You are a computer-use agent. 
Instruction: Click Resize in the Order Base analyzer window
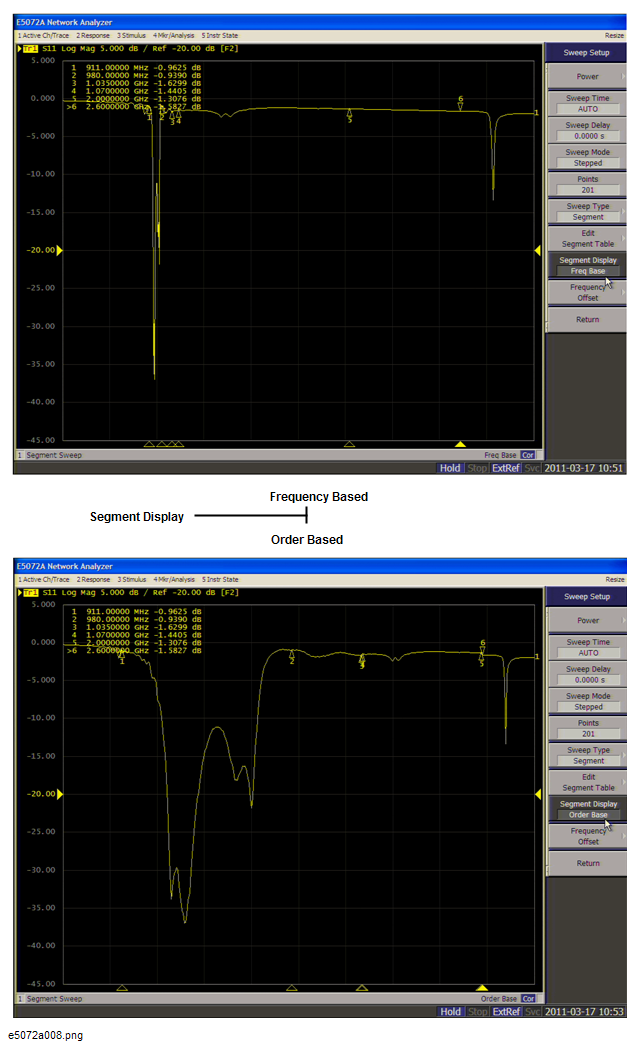[615, 579]
